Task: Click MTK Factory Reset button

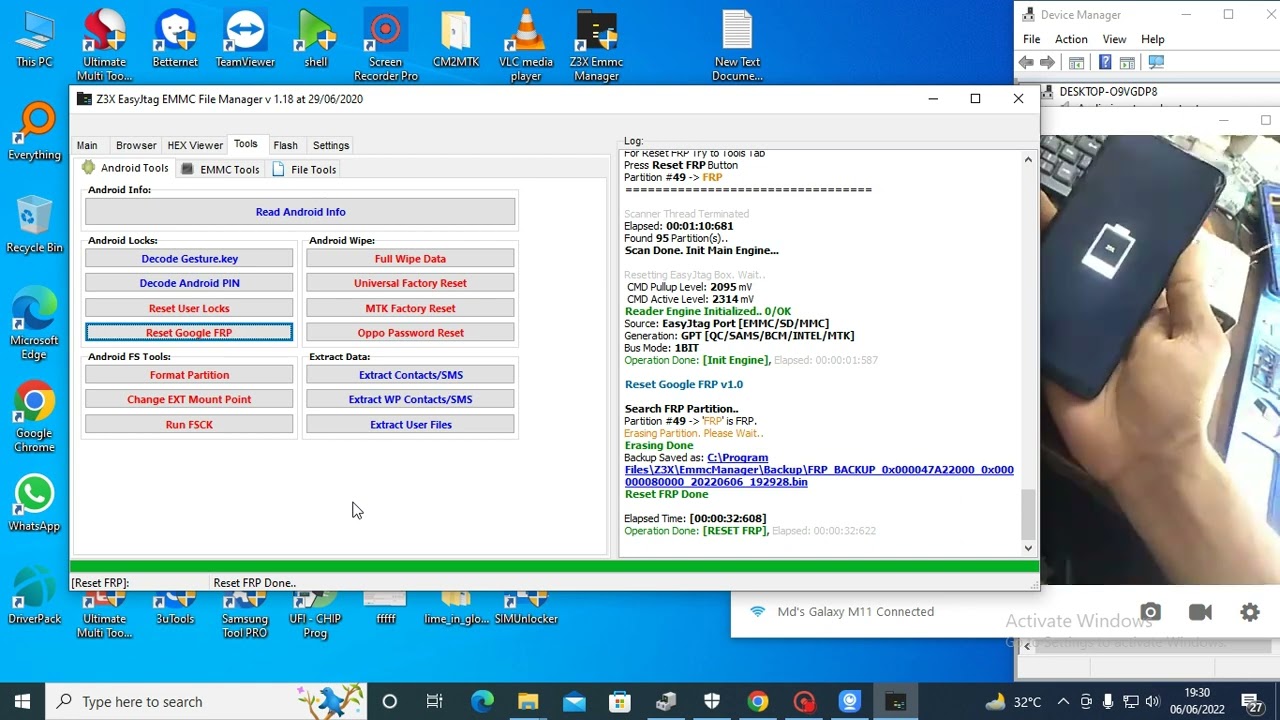Action: coord(410,308)
